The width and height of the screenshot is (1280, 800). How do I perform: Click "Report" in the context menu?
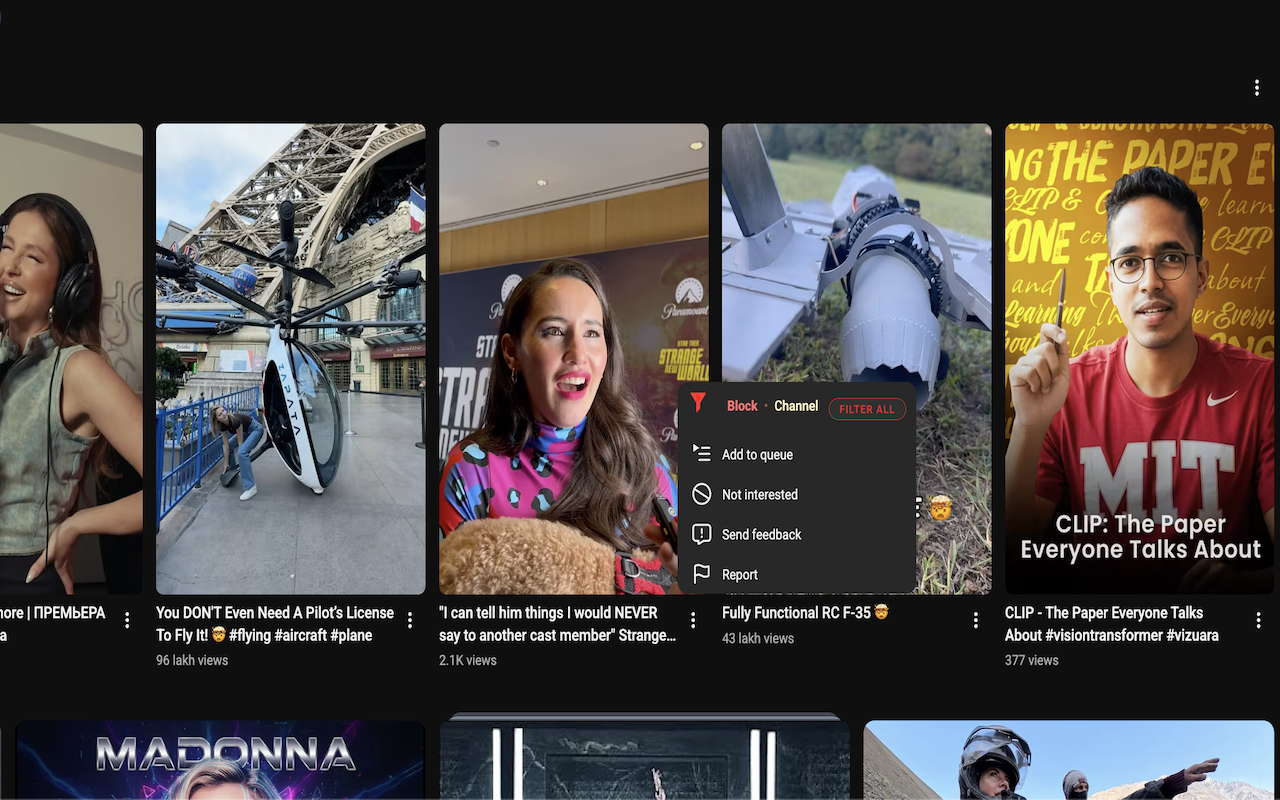797,574
